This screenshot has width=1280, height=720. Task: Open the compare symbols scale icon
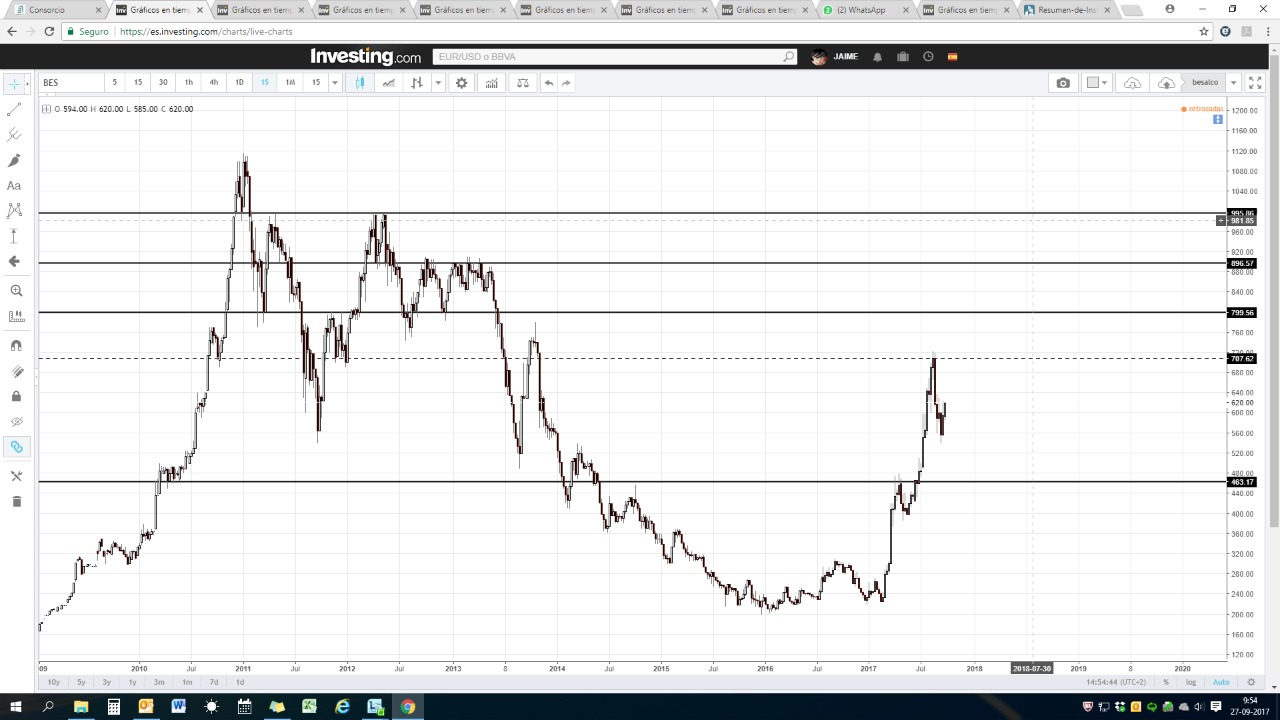coord(522,83)
